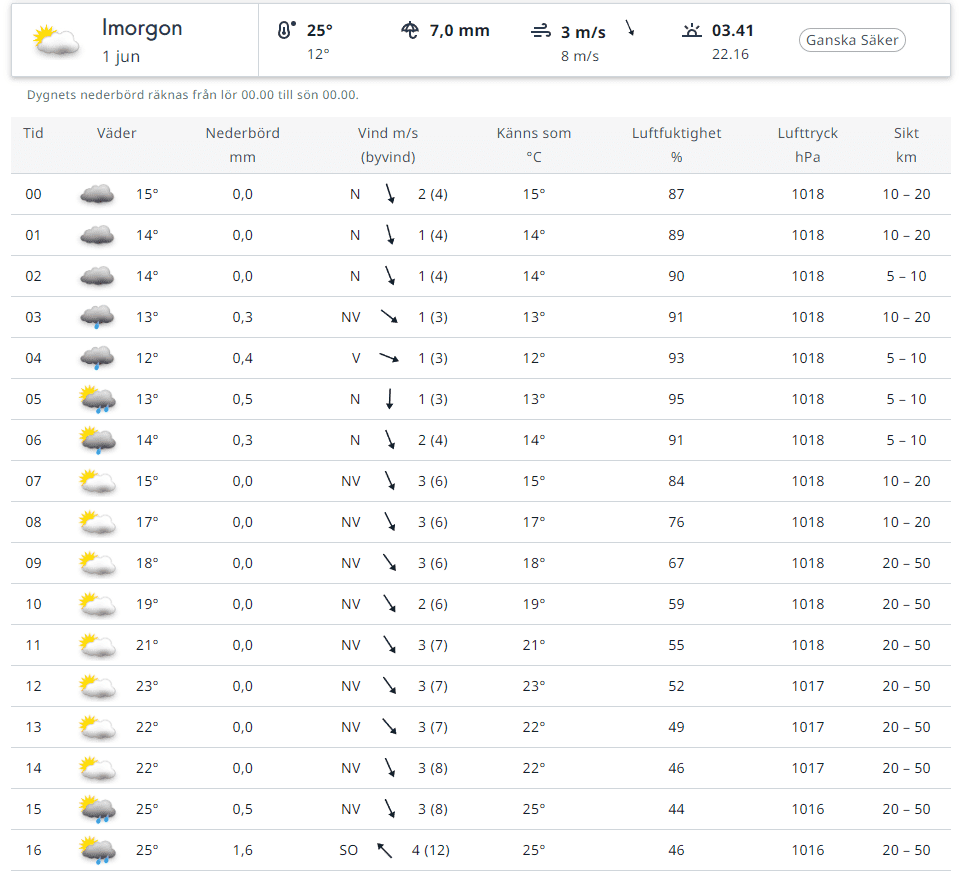This screenshot has height=873, width=959.
Task: Click the Luftfuktighet column header
Action: pos(676,145)
